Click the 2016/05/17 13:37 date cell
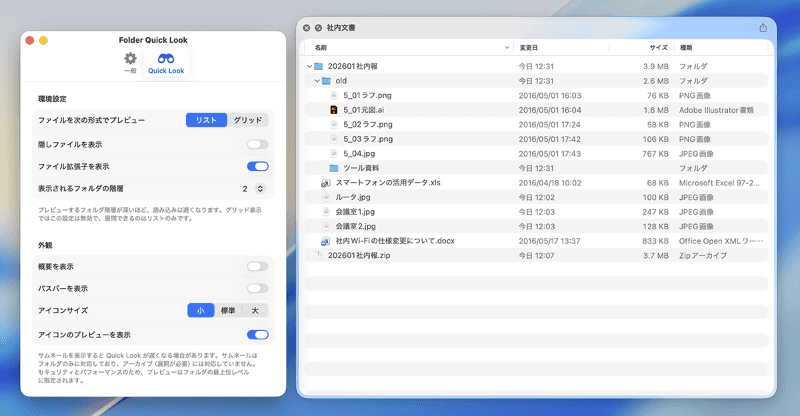This screenshot has width=800, height=416. point(549,241)
